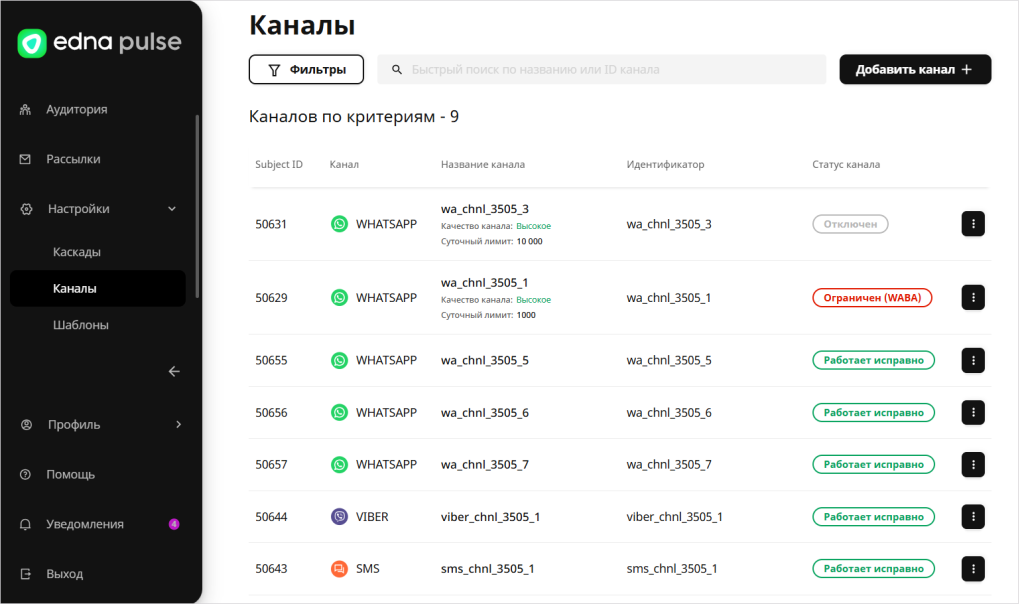Open actions menu for wa_chnl_3505_1

point(973,298)
